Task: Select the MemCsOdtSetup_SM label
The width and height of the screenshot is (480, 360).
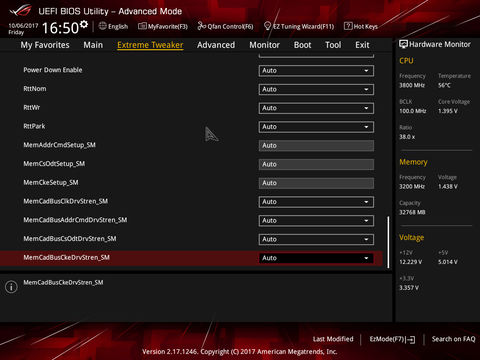Action: [x=54, y=164]
